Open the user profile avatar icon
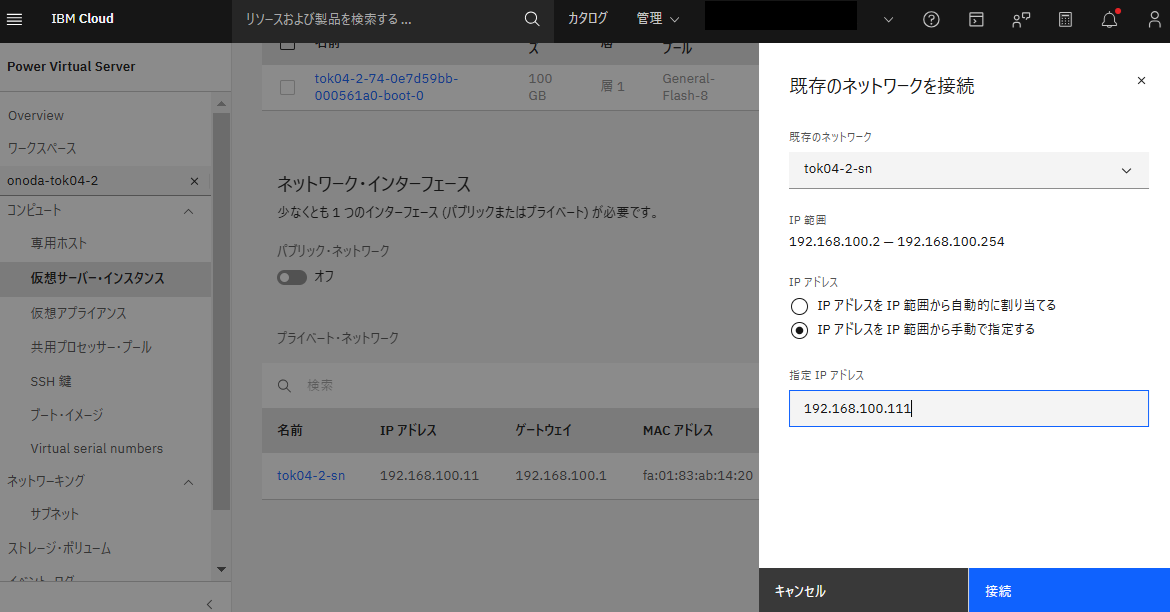The width and height of the screenshot is (1170, 612). pos(1154,20)
